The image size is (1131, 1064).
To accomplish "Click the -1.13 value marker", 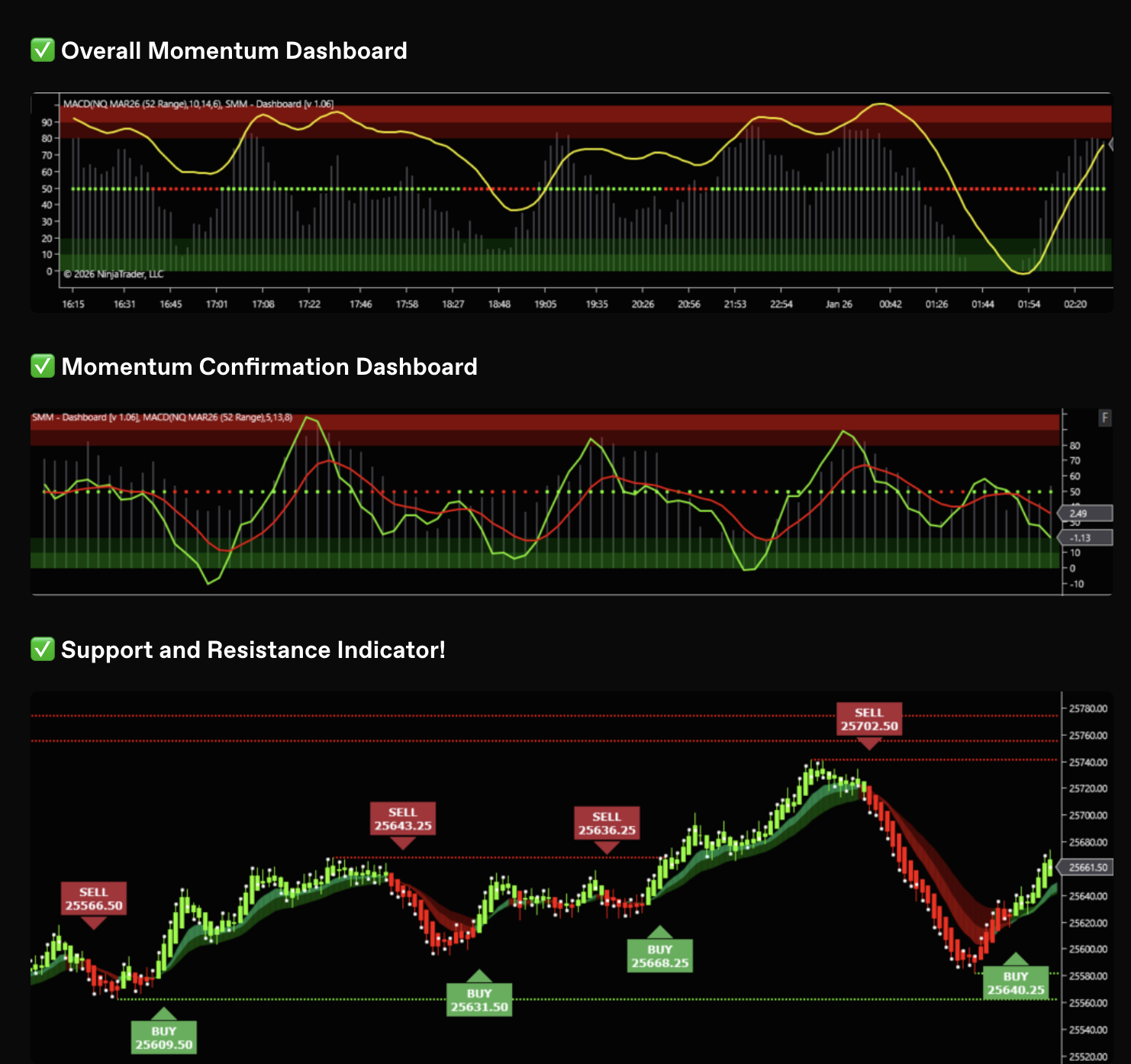I will 1084,538.
